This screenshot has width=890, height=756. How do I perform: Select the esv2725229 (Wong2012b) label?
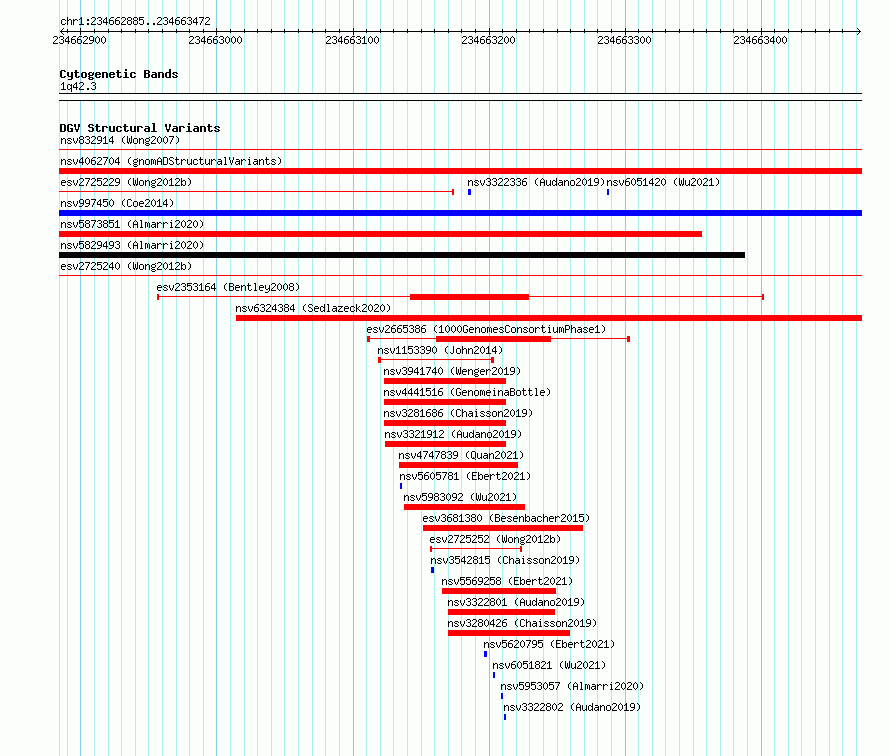tap(126, 182)
